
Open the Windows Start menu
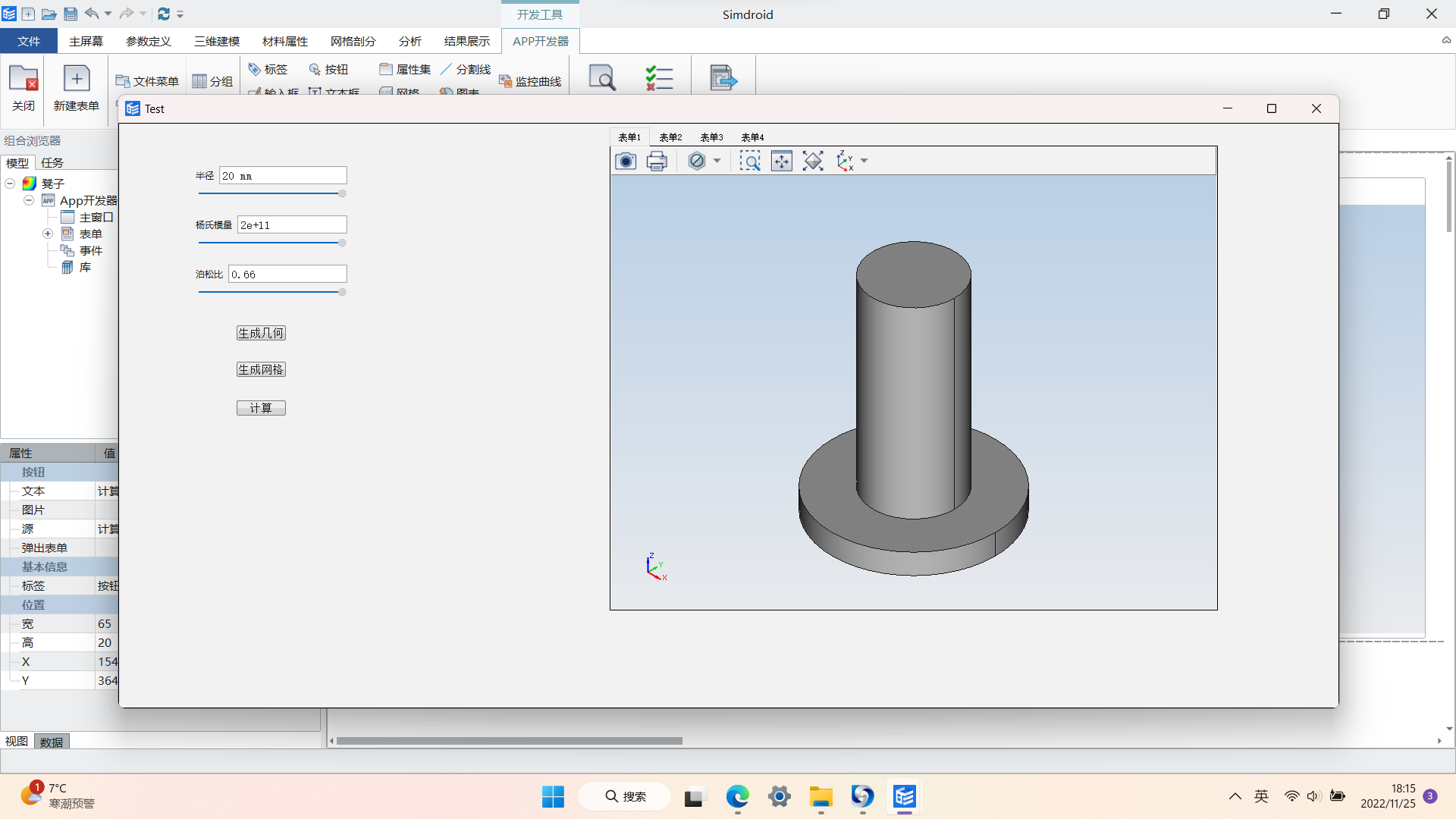(553, 796)
